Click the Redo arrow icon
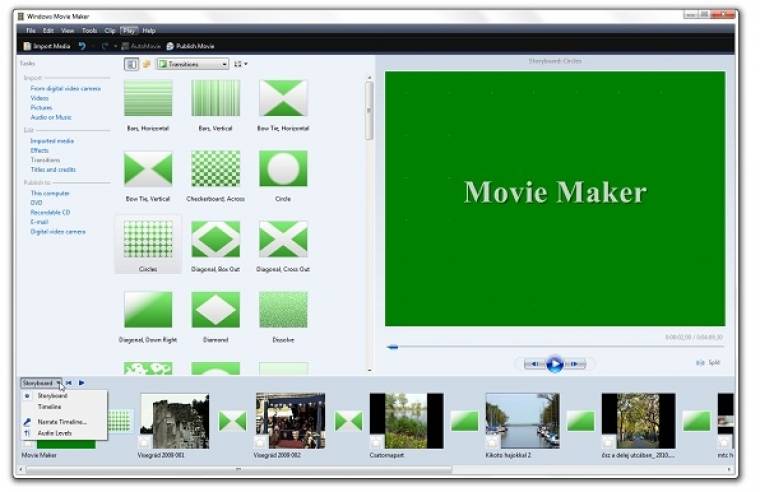 (x=105, y=46)
